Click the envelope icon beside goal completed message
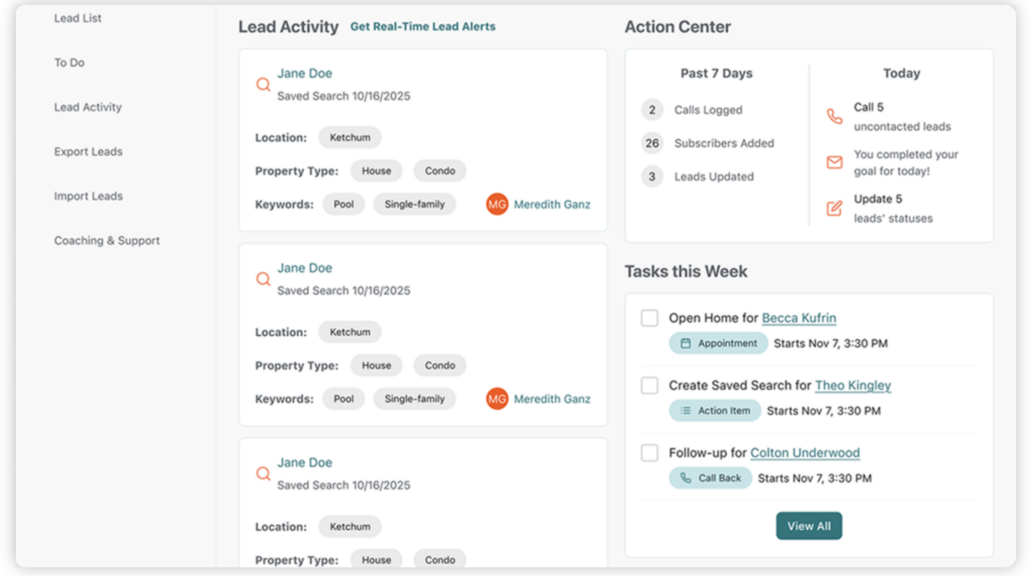 [834, 162]
